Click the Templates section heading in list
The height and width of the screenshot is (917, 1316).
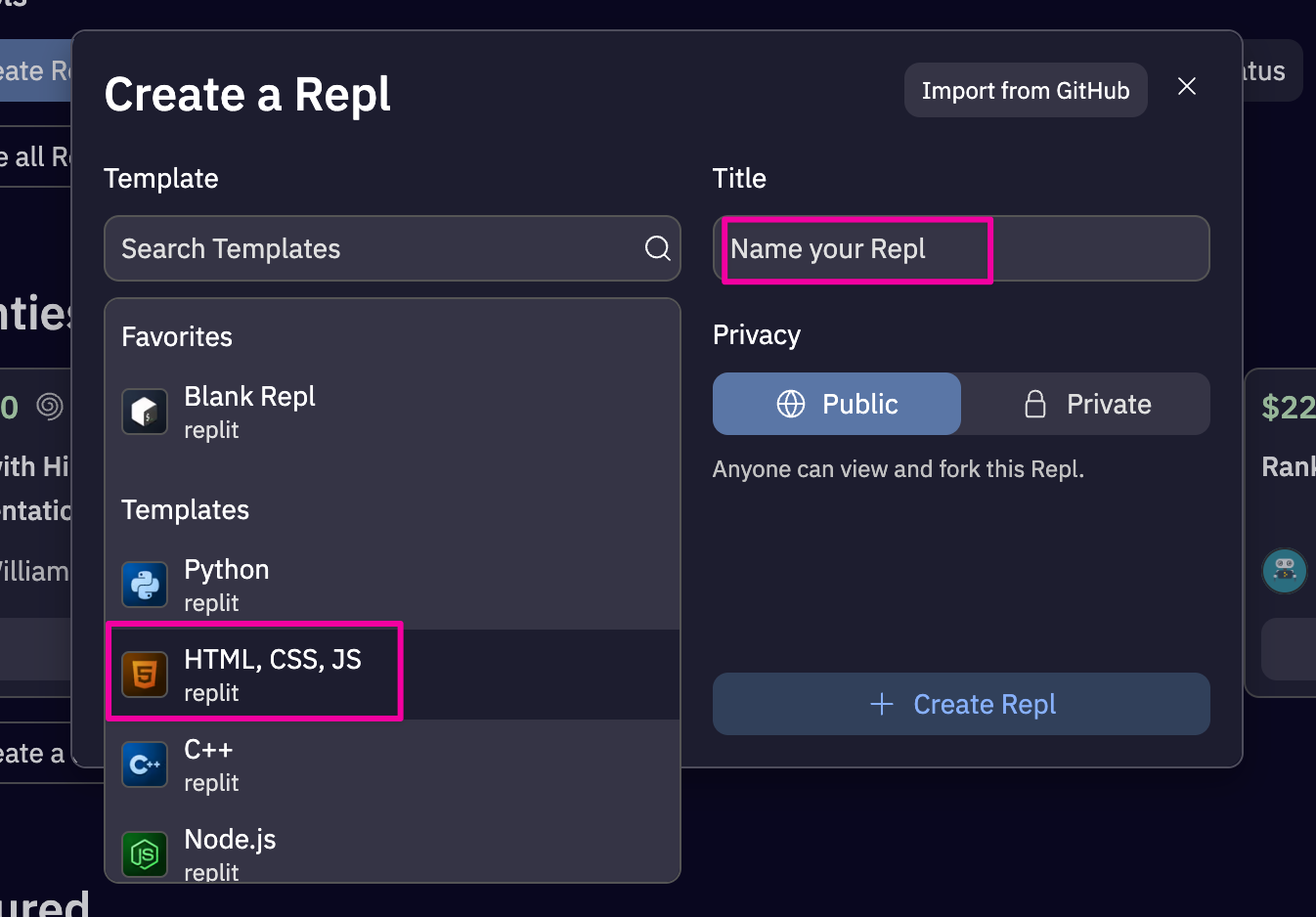coord(185,509)
